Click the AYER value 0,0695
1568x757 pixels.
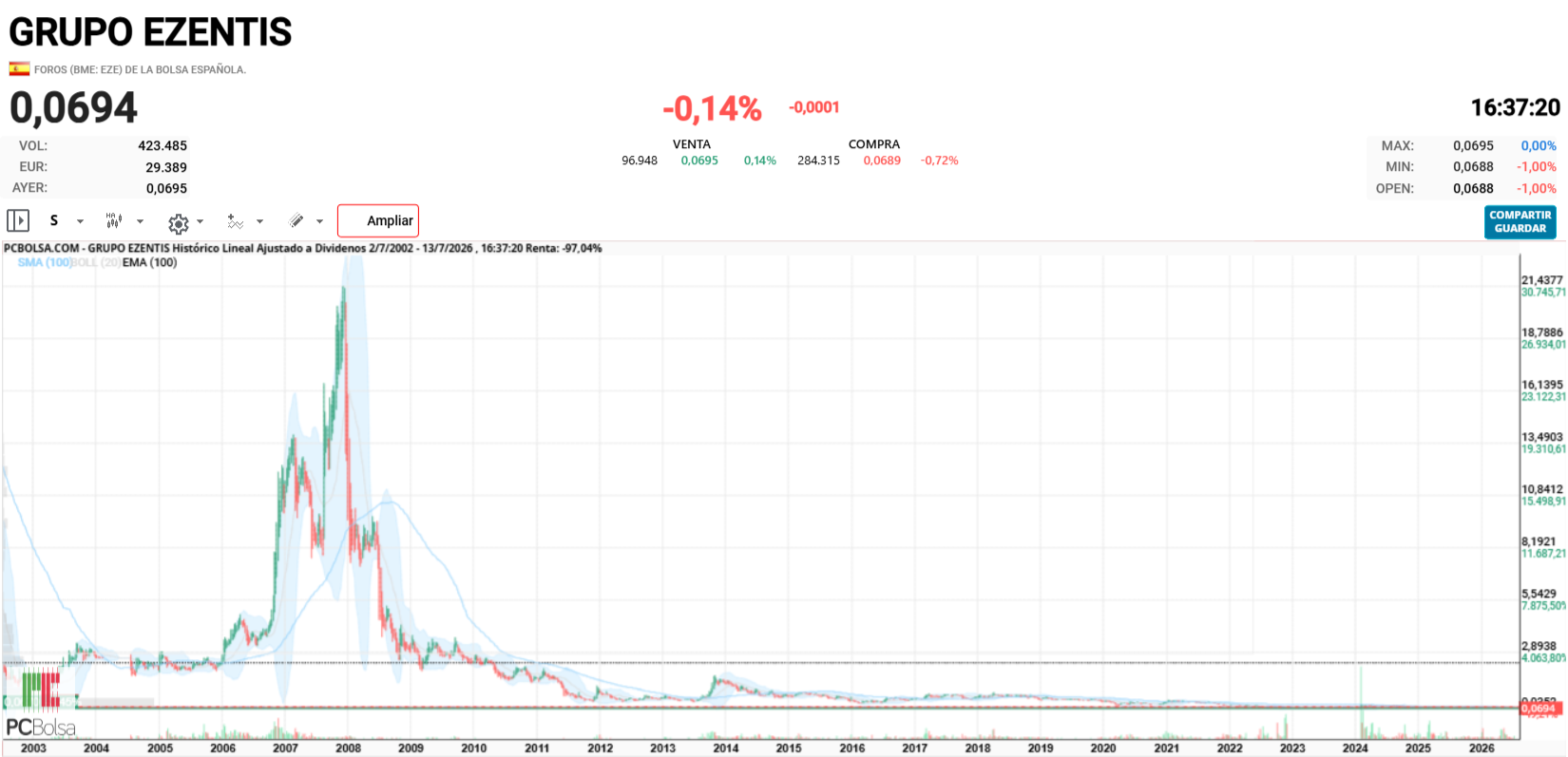tap(166, 188)
